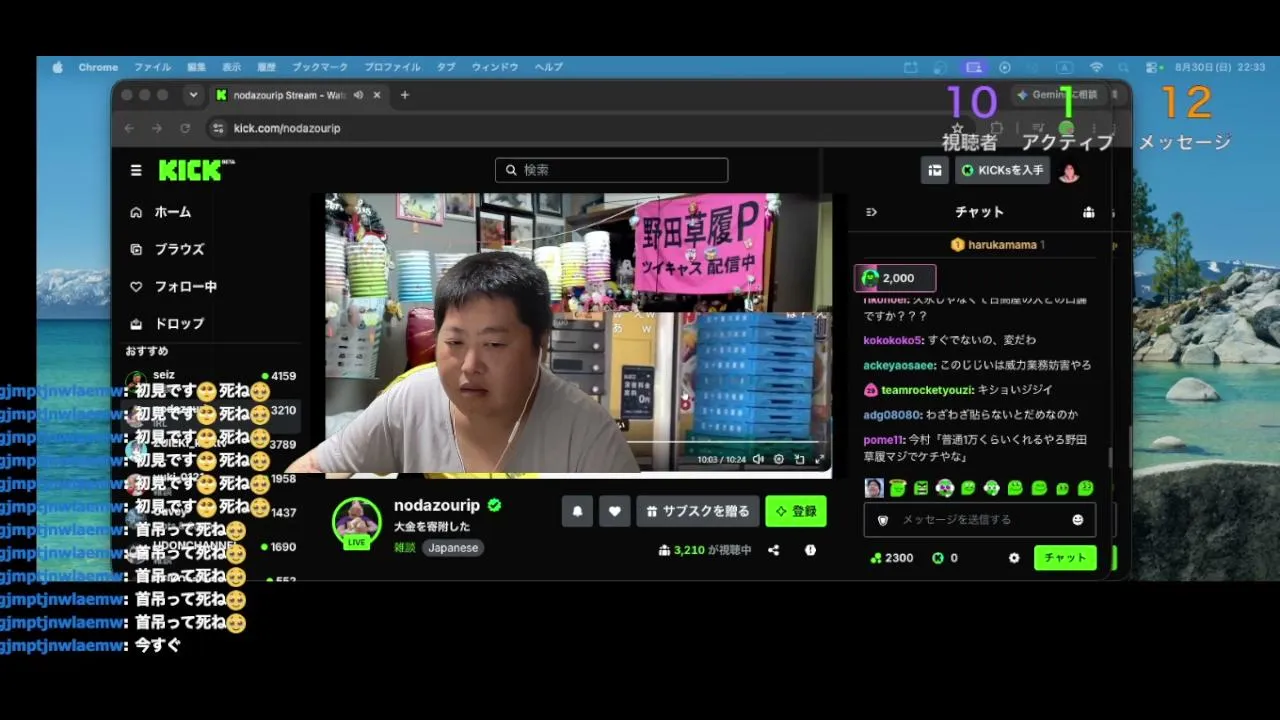Click the nodazourip channel avatar
This screenshot has height=720, width=1280.
(x=356, y=521)
